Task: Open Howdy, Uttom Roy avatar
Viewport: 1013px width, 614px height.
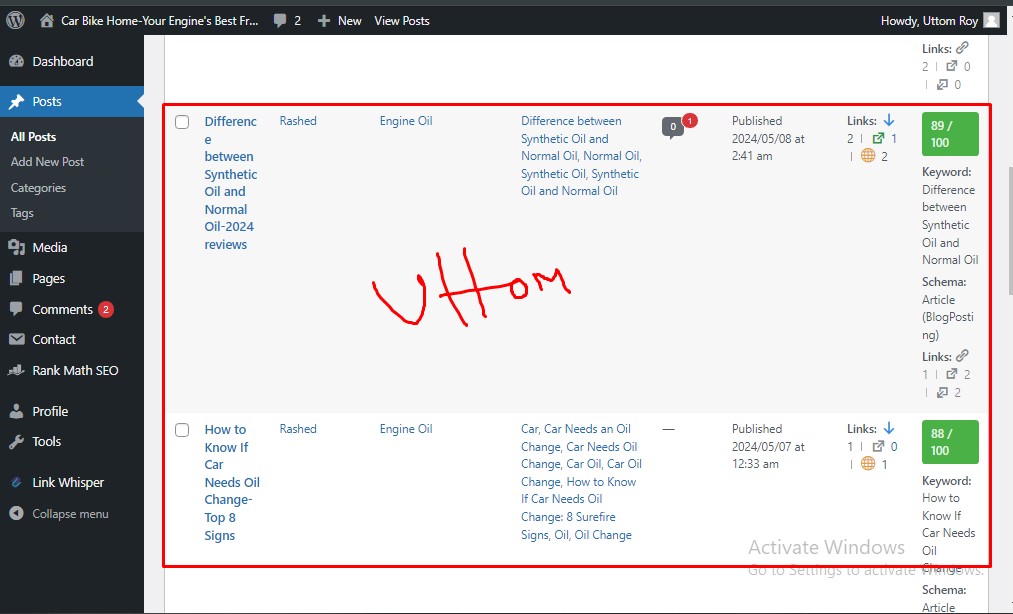Action: pos(991,21)
